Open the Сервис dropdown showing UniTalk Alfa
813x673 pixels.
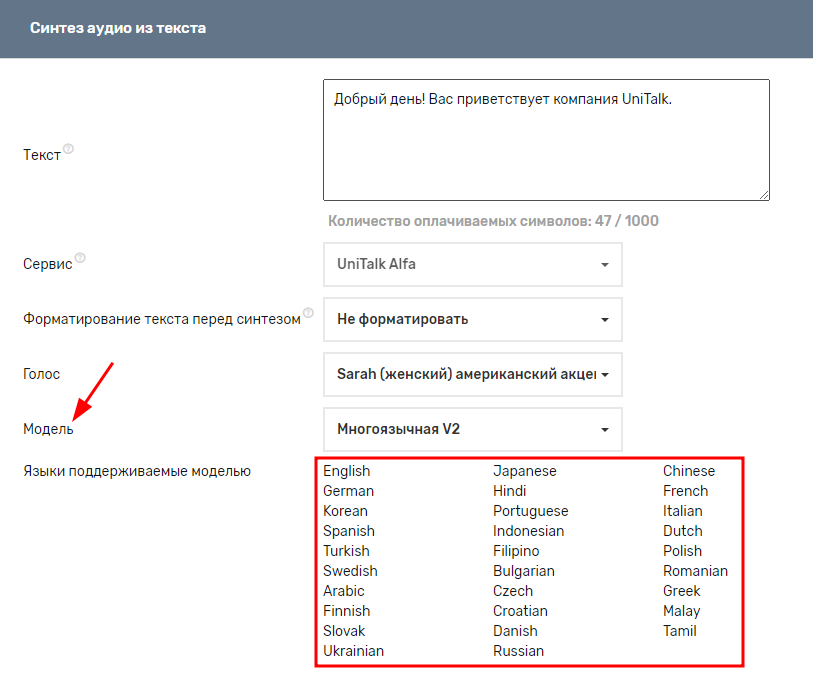click(472, 264)
